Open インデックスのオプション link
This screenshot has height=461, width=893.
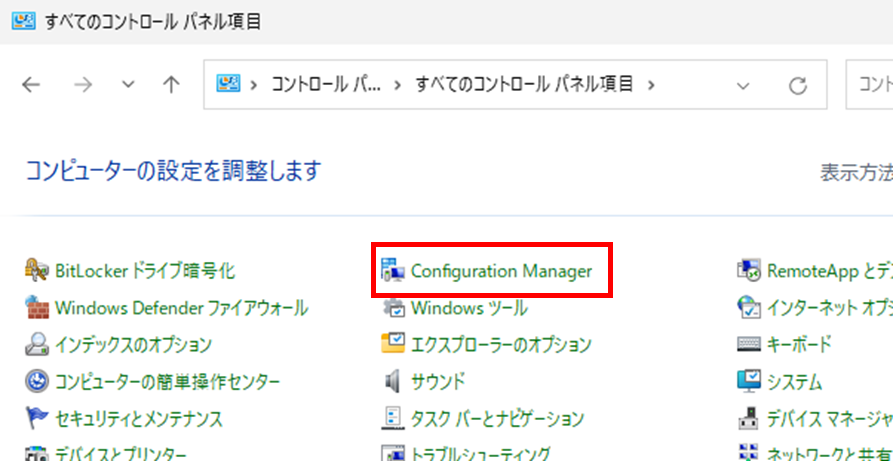133,344
